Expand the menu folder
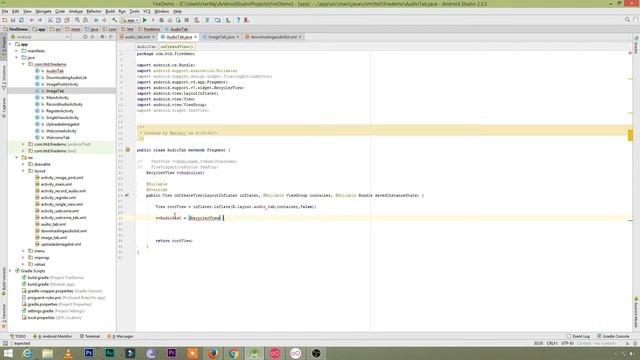This screenshot has width=640, height=360. pos(23,251)
